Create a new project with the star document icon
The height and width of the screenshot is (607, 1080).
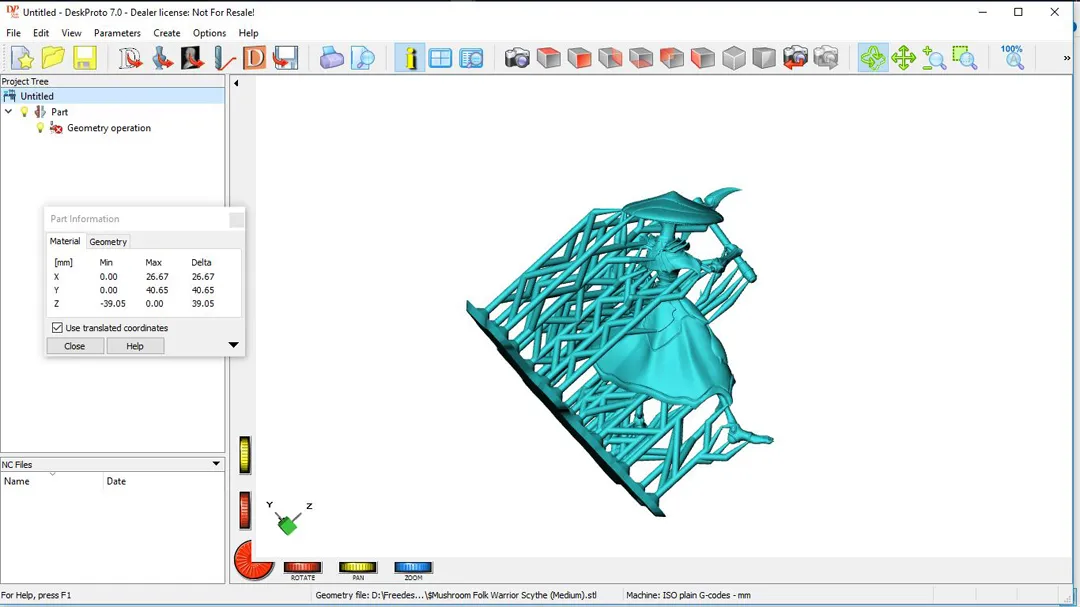[22, 58]
